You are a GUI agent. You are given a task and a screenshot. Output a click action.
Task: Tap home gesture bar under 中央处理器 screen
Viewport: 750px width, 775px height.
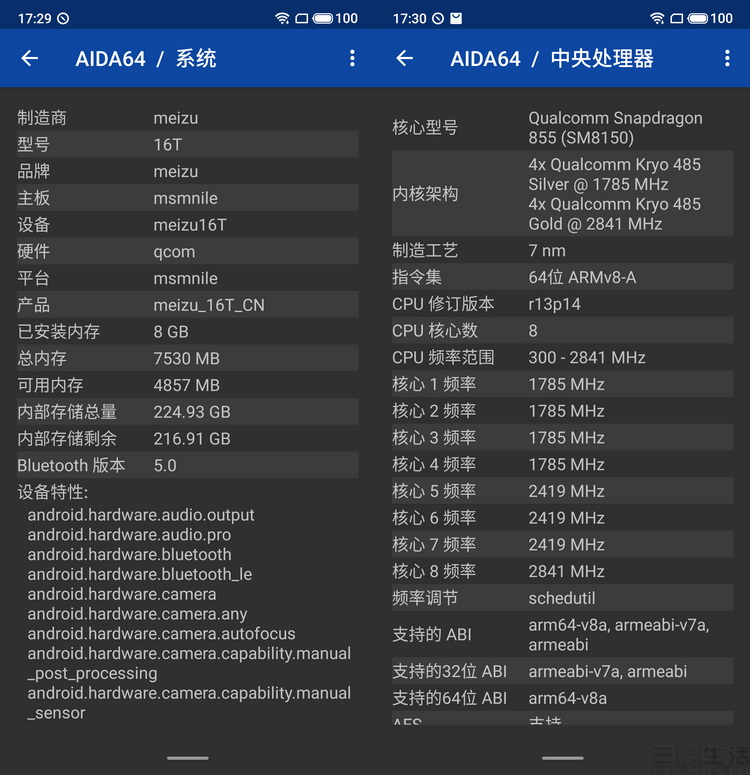(x=563, y=758)
